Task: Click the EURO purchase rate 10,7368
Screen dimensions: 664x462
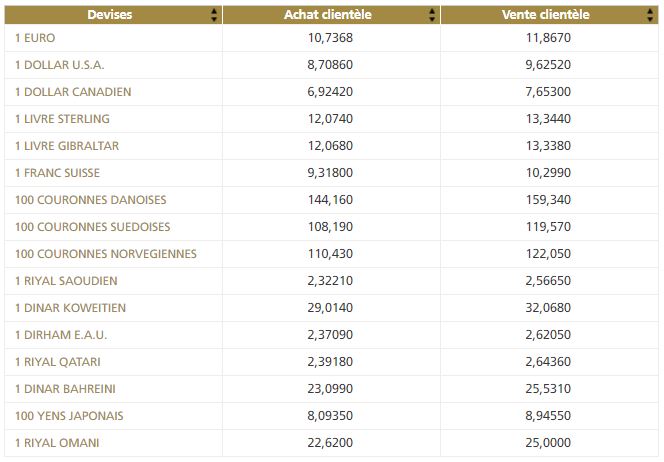Action: (331, 38)
